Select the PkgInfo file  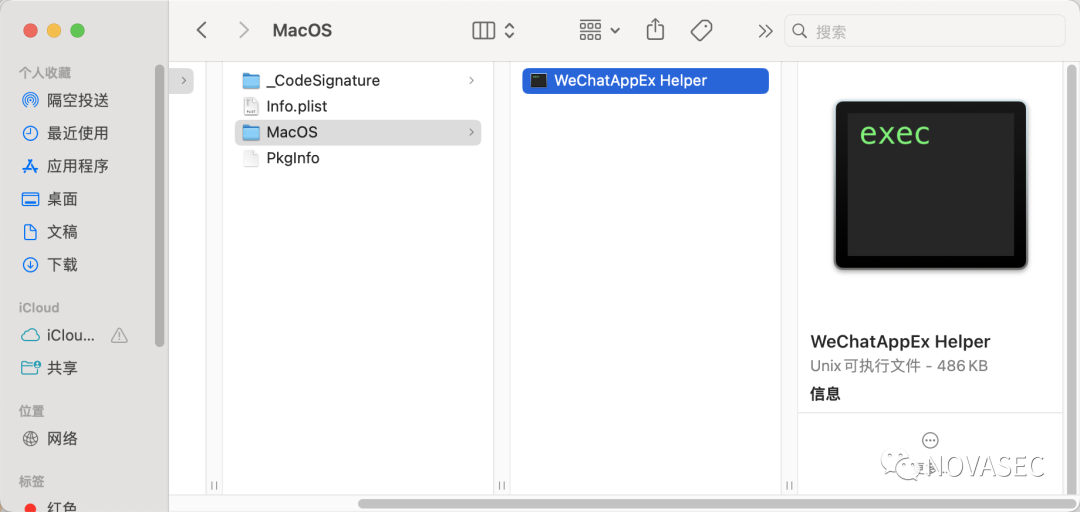[x=357, y=158]
